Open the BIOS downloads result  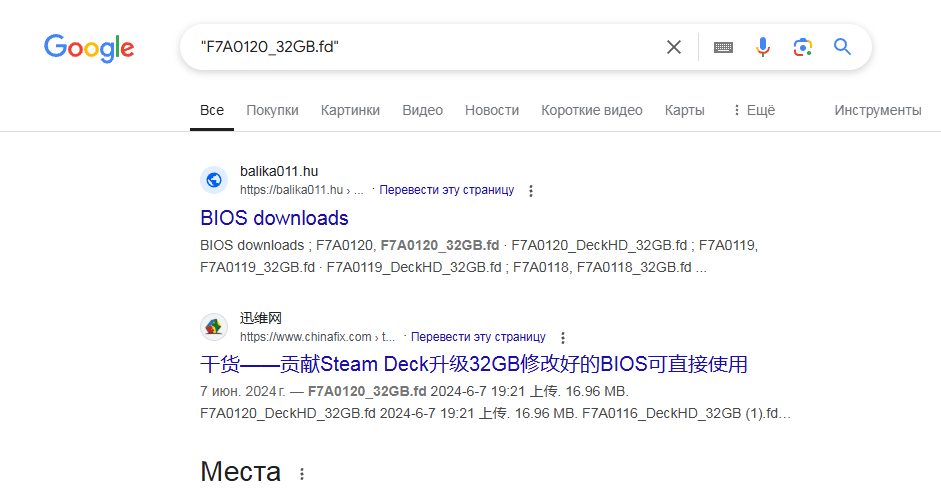pyautogui.click(x=274, y=218)
